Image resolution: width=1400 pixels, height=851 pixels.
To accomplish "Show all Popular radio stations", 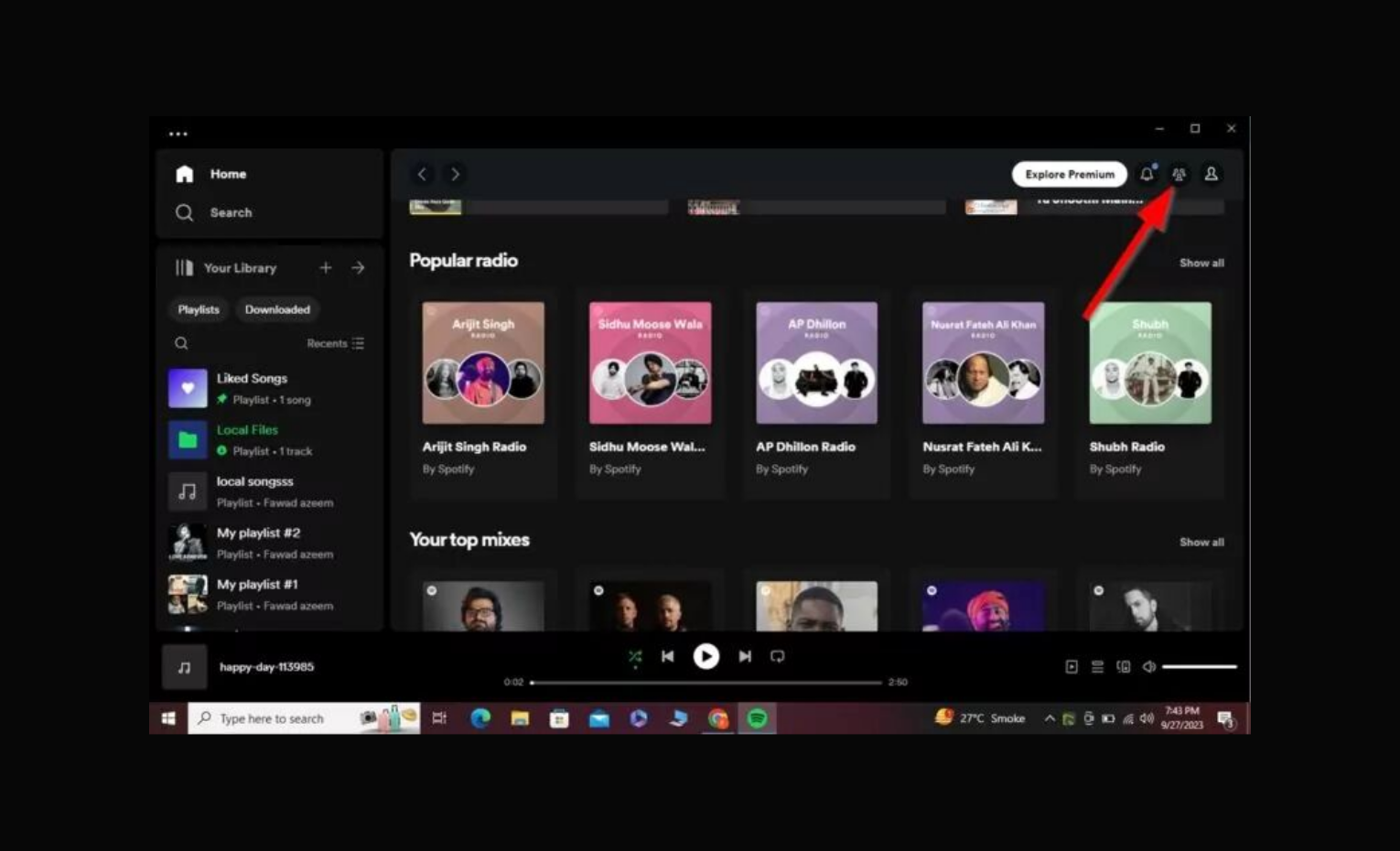I will pos(1201,263).
